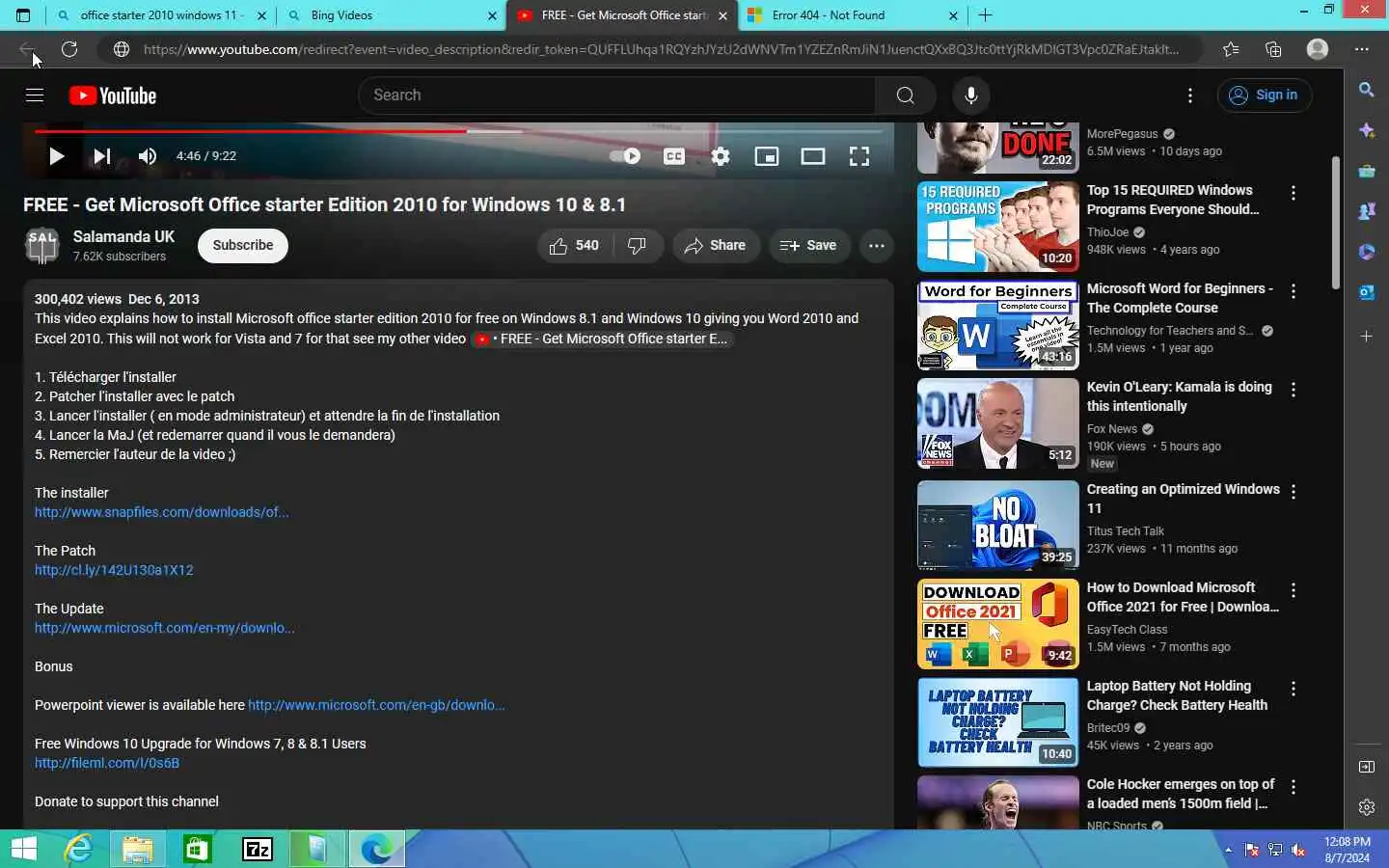Toggle closed captions in player
The height and width of the screenshot is (868, 1389).
tap(674, 156)
